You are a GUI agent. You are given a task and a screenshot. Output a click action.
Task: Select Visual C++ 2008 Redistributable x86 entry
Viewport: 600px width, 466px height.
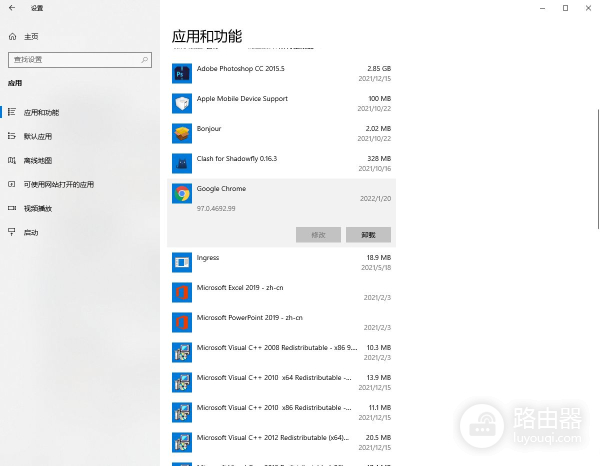281,352
